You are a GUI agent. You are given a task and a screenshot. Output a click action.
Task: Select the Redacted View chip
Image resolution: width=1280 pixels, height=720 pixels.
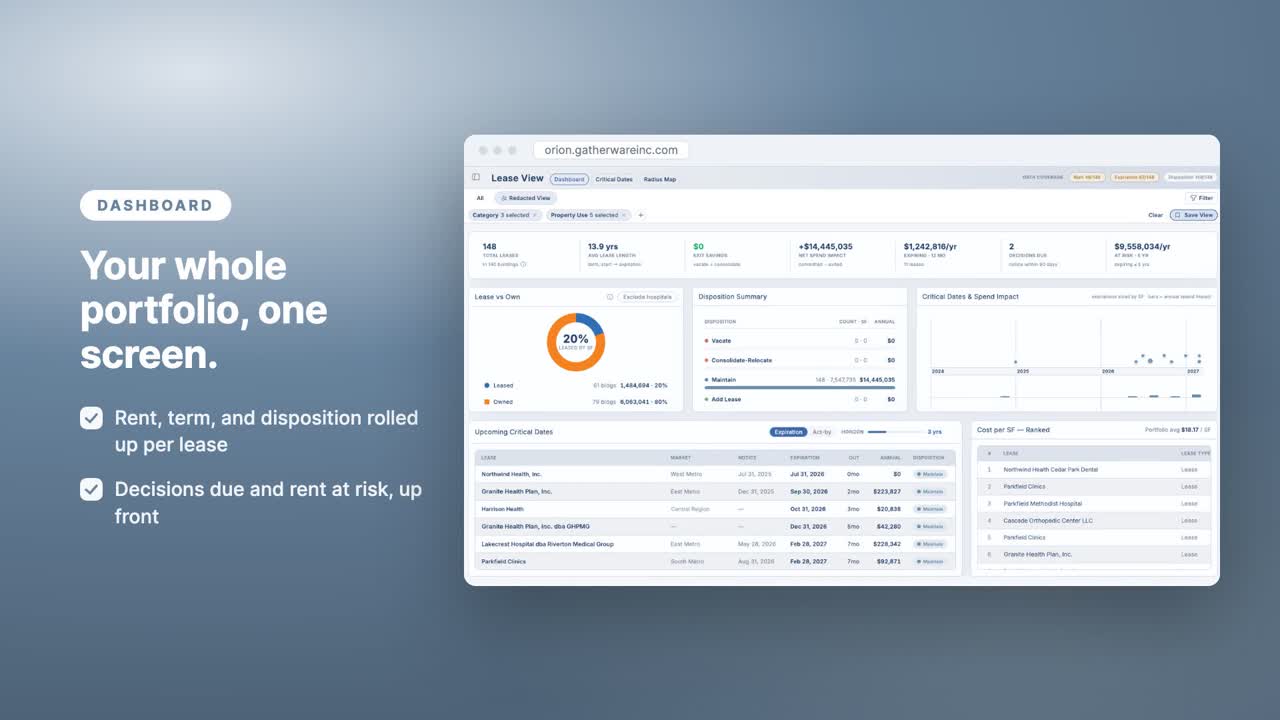[x=525, y=198]
